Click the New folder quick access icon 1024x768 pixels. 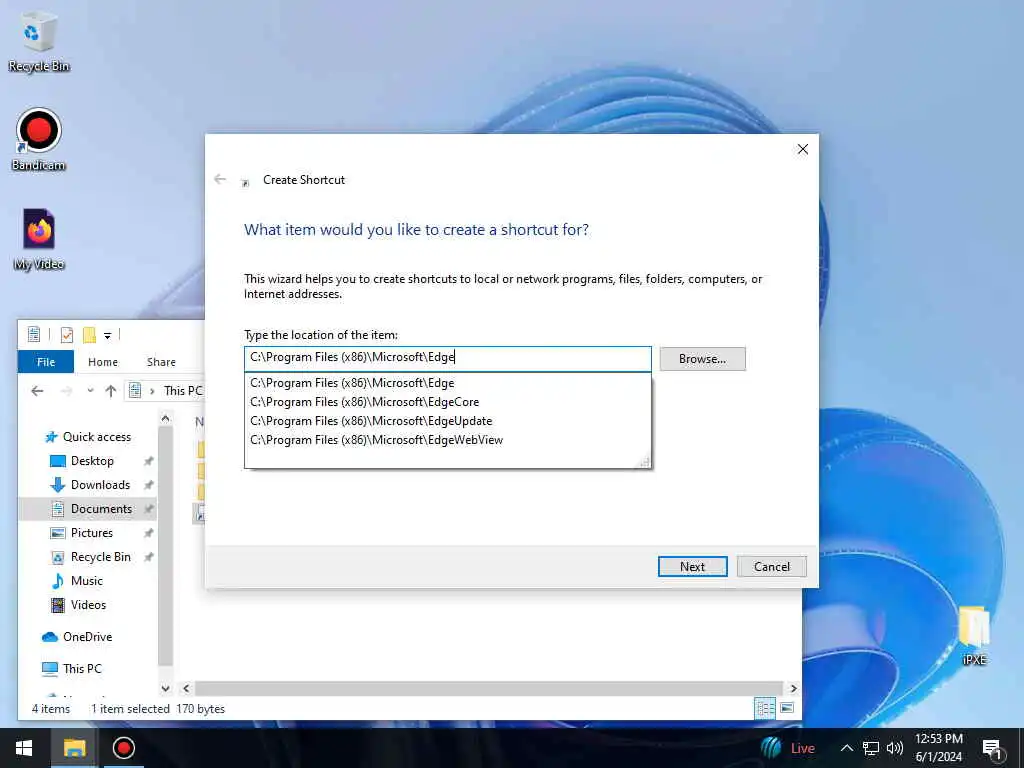pos(89,335)
